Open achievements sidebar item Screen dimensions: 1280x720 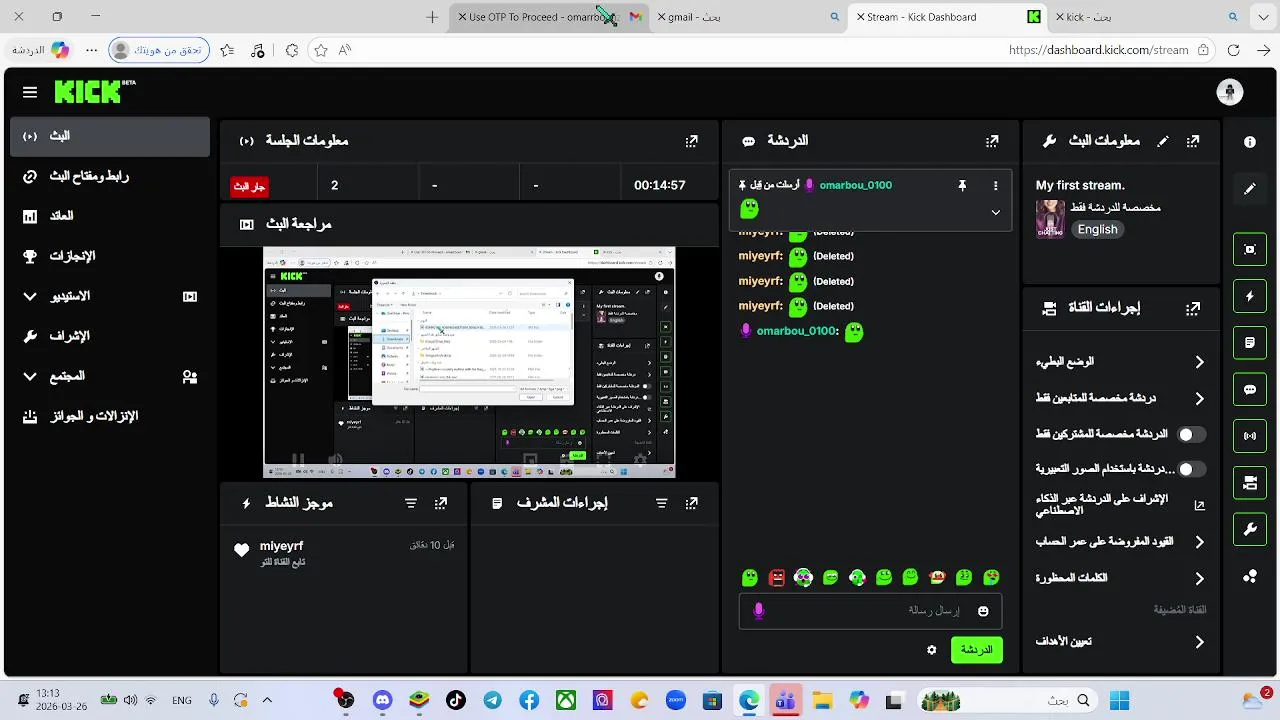tap(110, 257)
